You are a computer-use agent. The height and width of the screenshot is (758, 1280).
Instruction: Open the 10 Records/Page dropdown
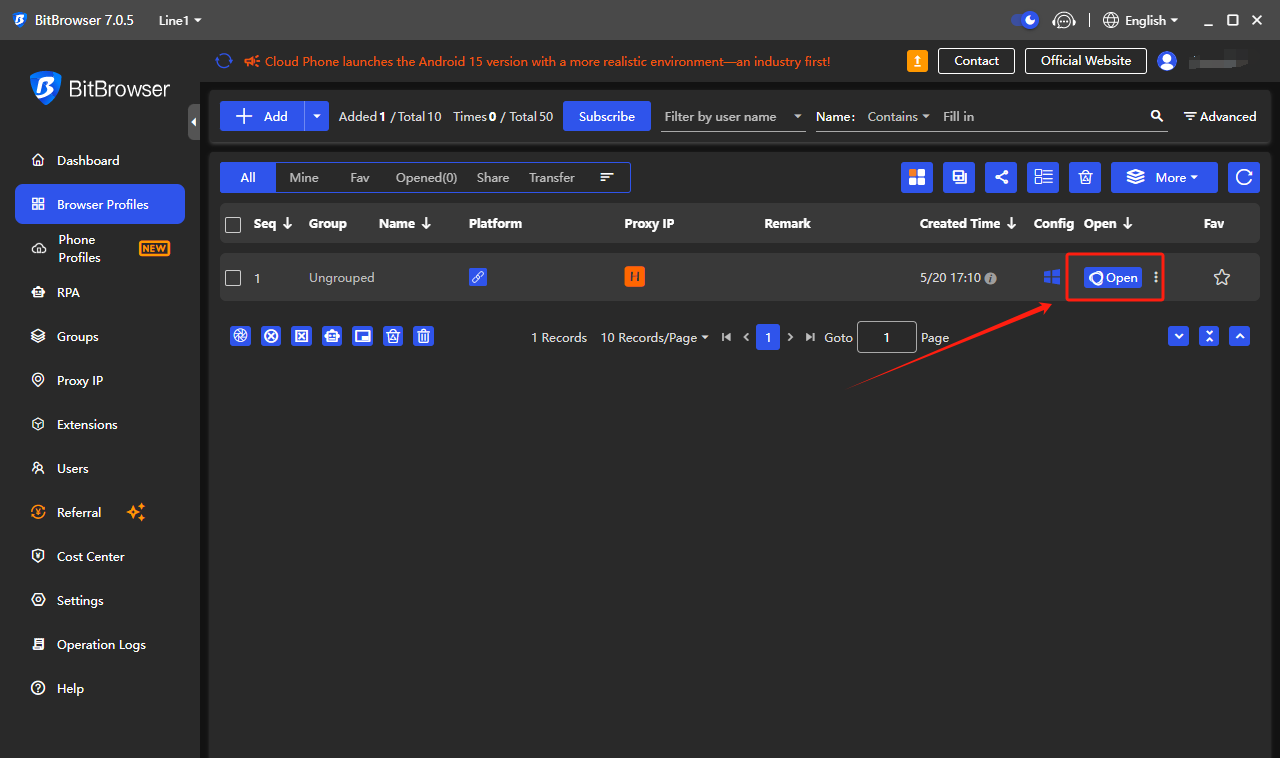654,338
